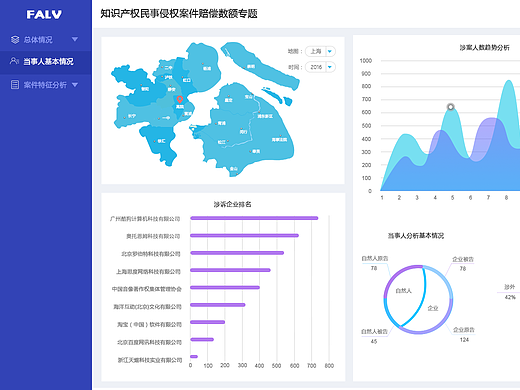Click the 涉诉企业排名 chart title
Viewport: 520px width, 390px height.
[x=232, y=204]
